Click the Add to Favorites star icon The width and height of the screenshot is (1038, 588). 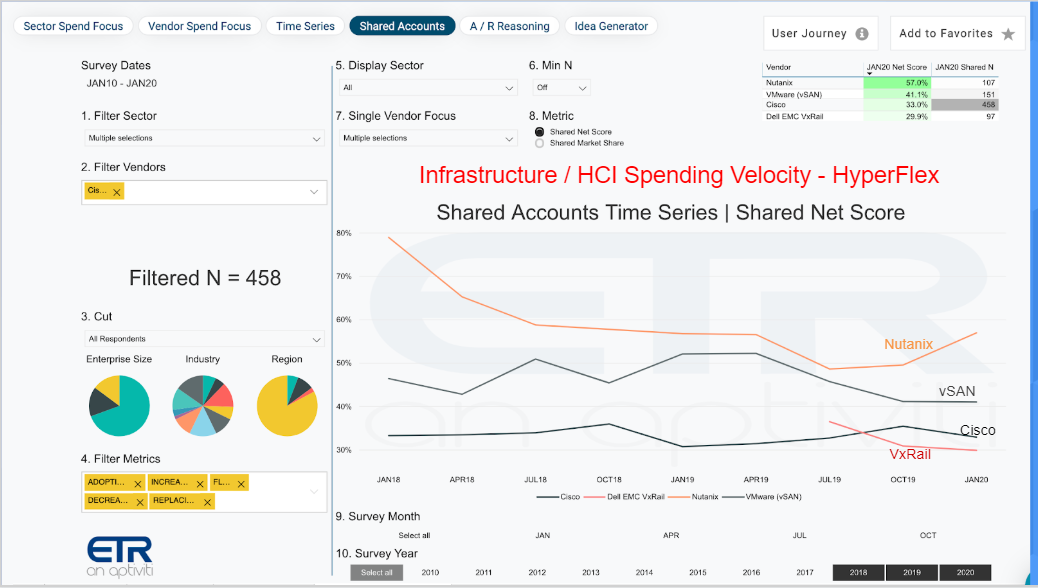click(x=1008, y=34)
